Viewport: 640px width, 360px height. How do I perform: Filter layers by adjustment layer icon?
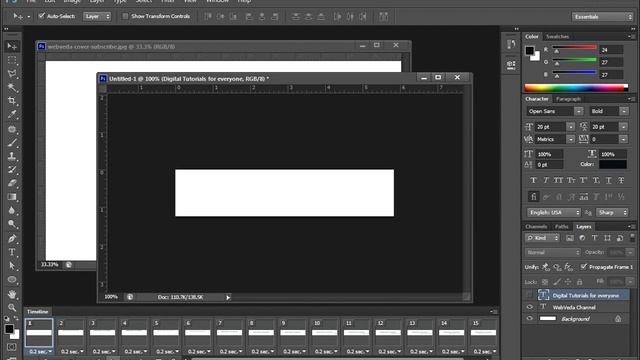[582, 238]
